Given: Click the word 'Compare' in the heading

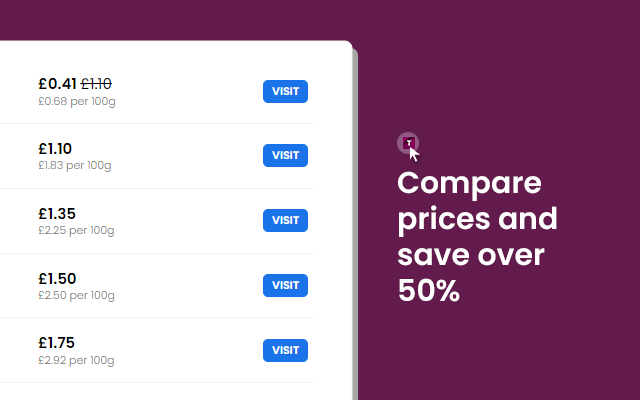Looking at the screenshot, I should pos(469,184).
